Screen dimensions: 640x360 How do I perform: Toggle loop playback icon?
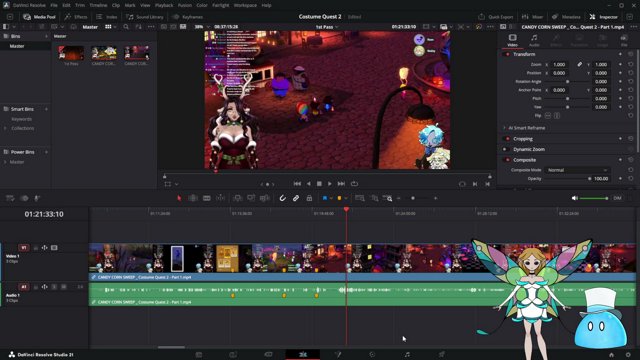[x=354, y=184]
